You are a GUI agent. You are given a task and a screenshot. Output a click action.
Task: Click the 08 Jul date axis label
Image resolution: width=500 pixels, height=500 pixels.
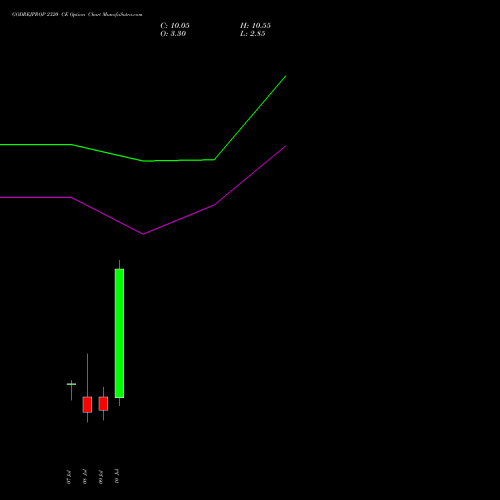85,477
